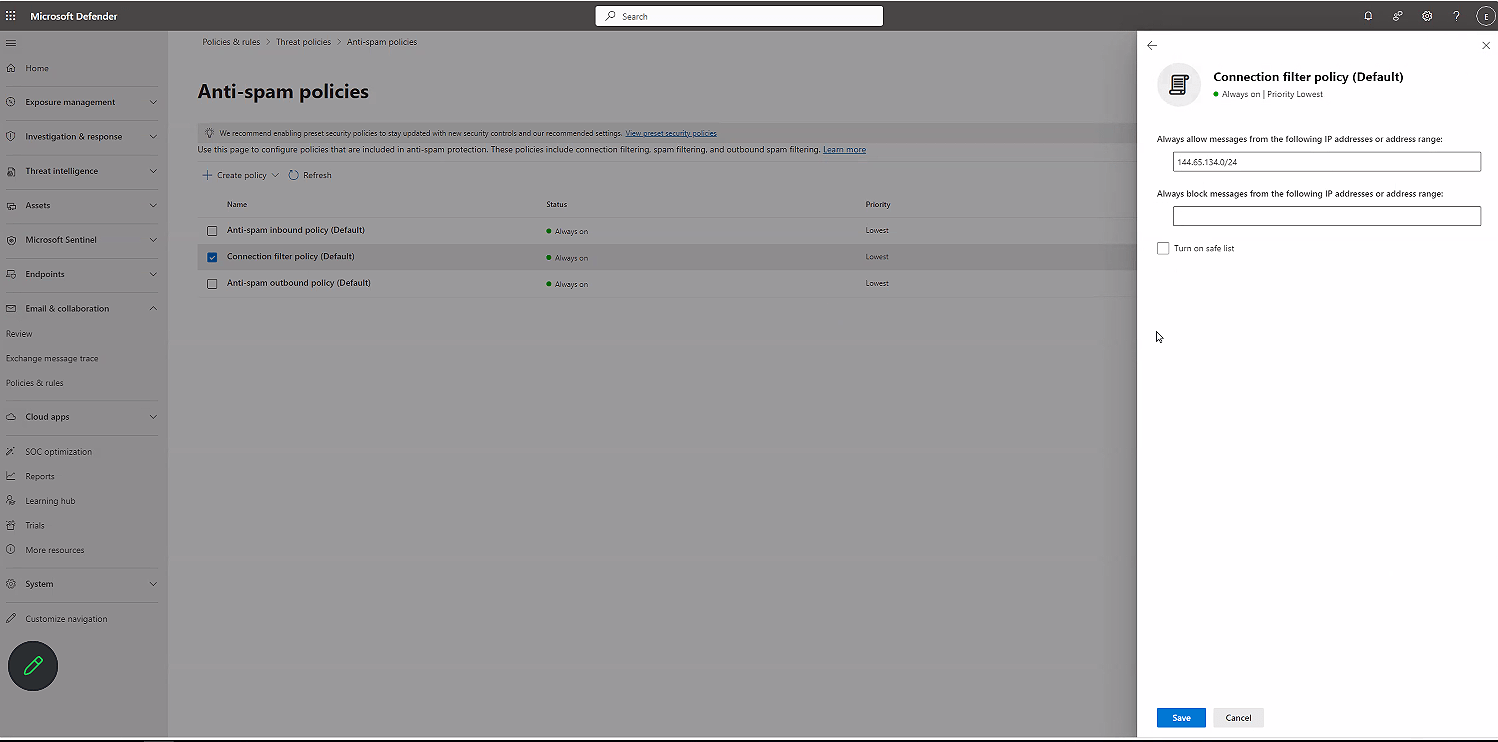1498x742 pixels.
Task: Collapse the Email & collaboration section
Action: coord(153,308)
